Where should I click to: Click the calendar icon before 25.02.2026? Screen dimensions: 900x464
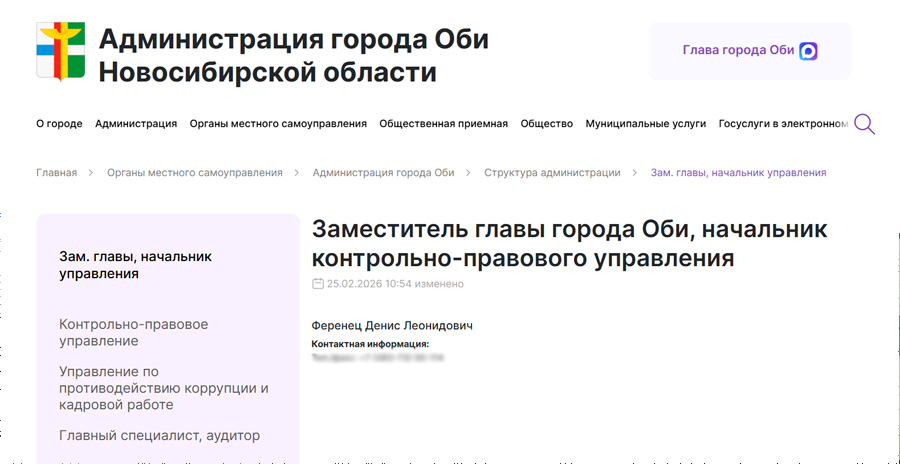317,284
